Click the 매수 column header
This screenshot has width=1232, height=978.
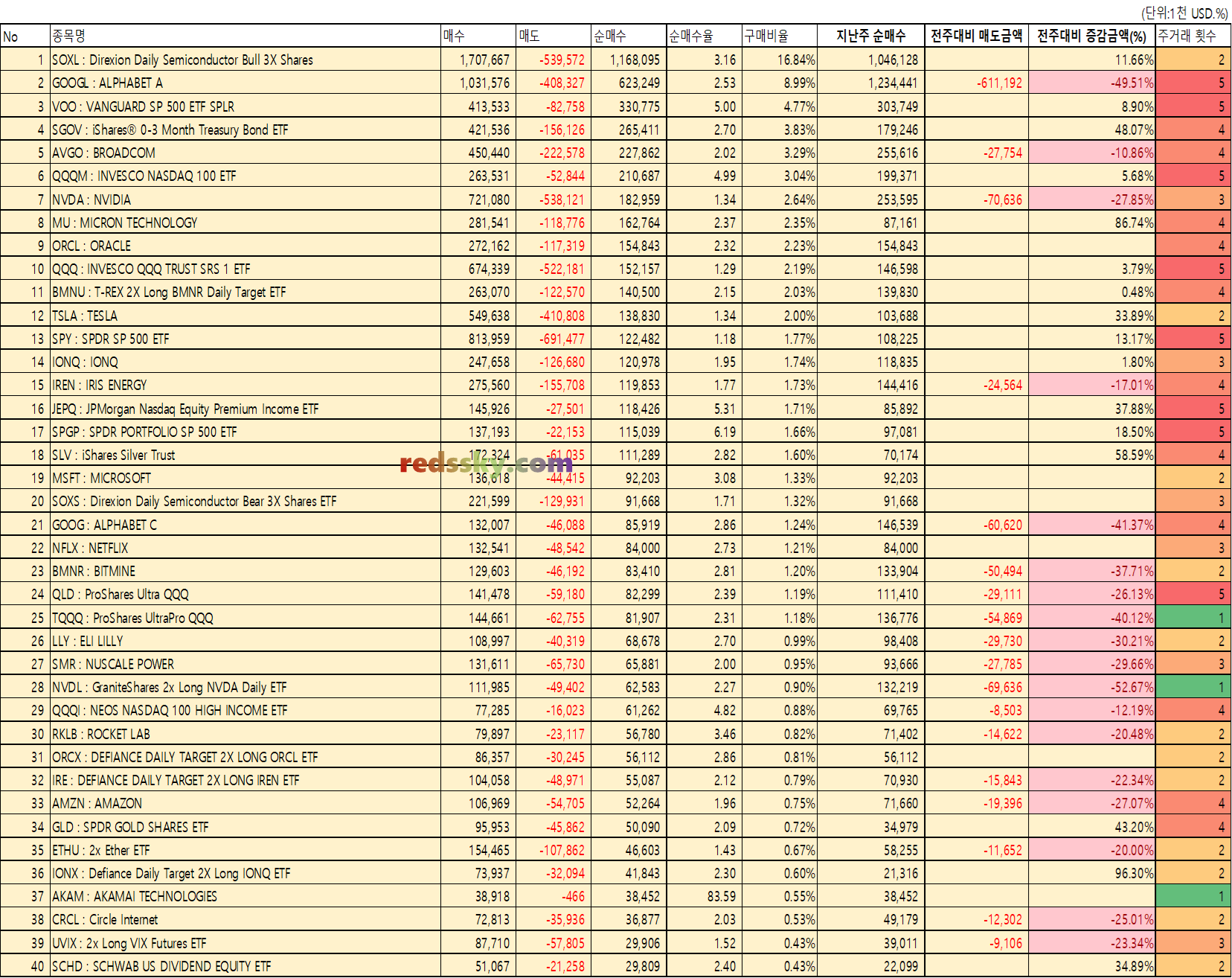478,36
